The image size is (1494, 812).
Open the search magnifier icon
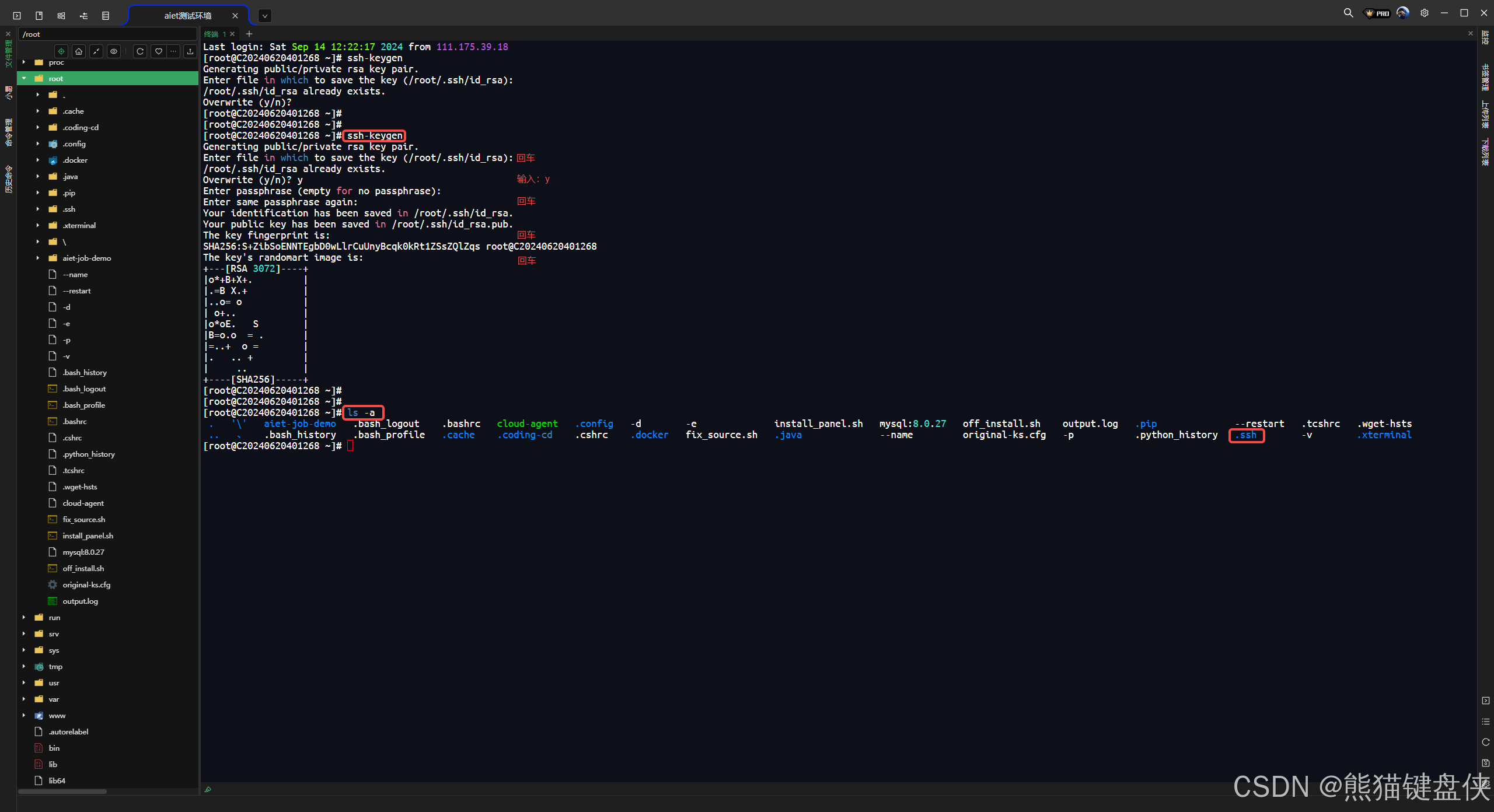tap(1348, 13)
